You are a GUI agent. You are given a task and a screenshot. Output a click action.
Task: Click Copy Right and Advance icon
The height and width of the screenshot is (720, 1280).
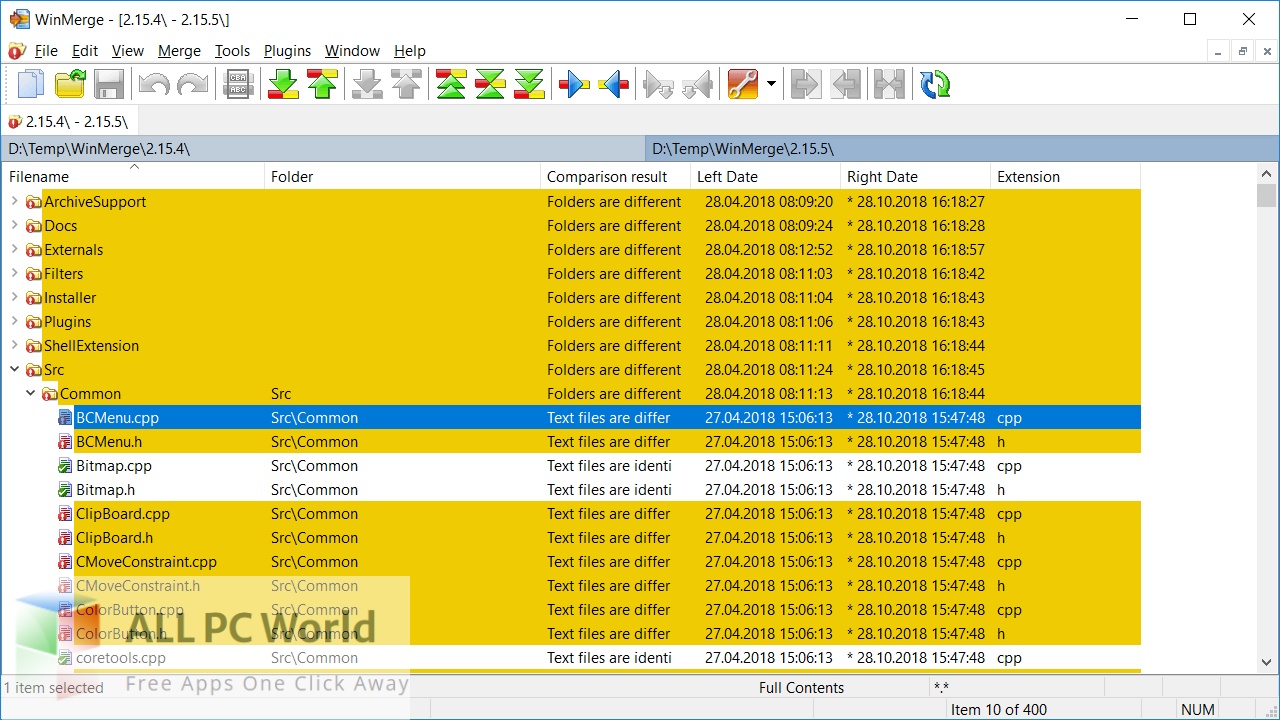tap(658, 85)
